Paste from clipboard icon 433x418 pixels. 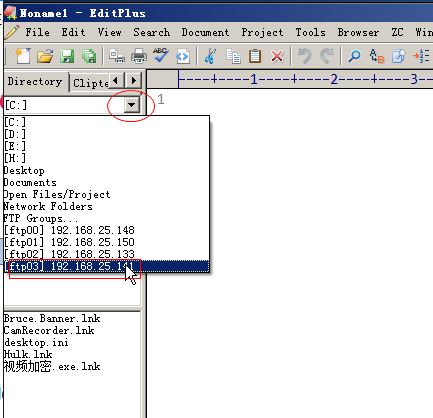[255, 56]
